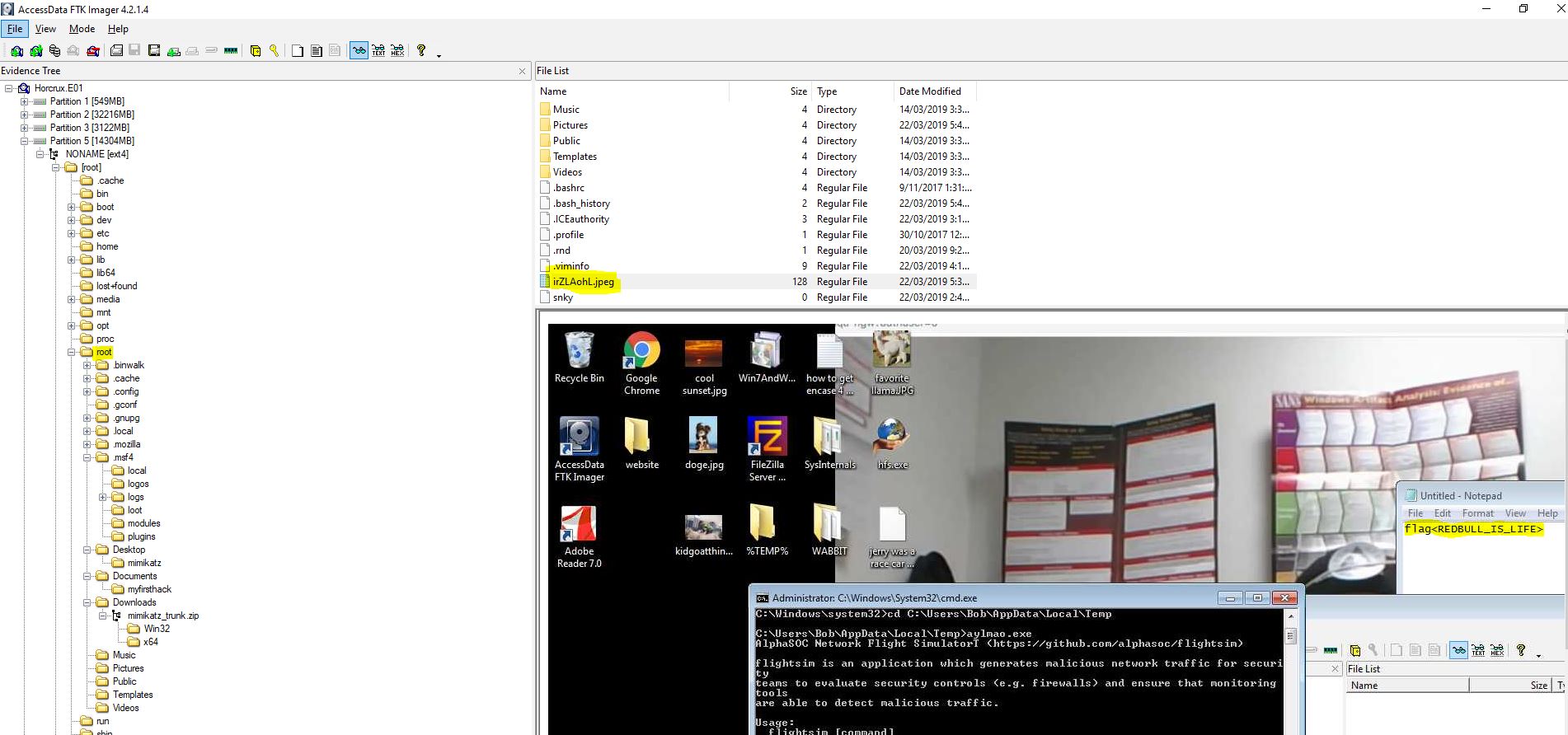Select the Win32 folder in tree

pos(157,629)
